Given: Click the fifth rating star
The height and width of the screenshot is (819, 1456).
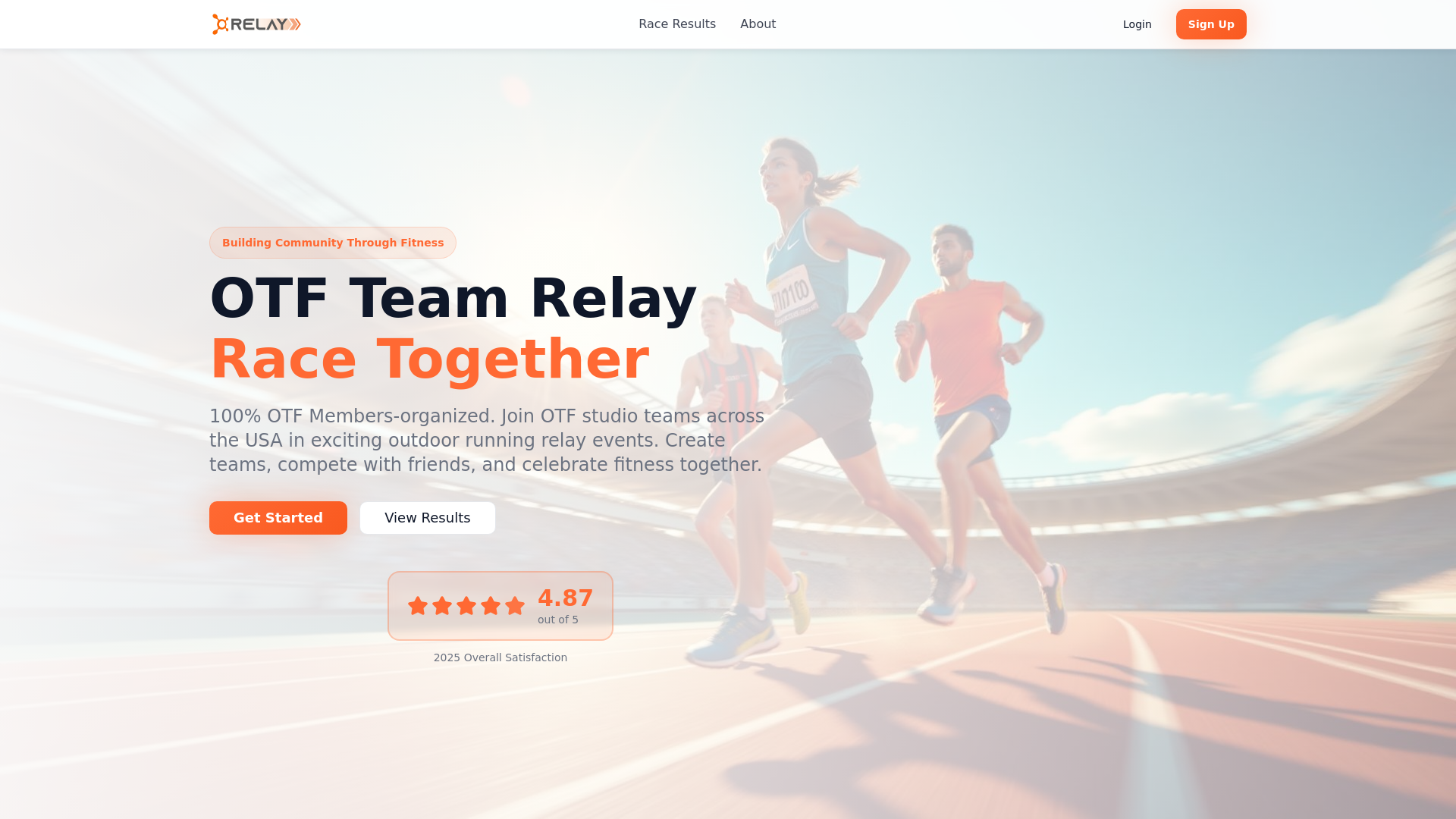Looking at the screenshot, I should (x=515, y=606).
